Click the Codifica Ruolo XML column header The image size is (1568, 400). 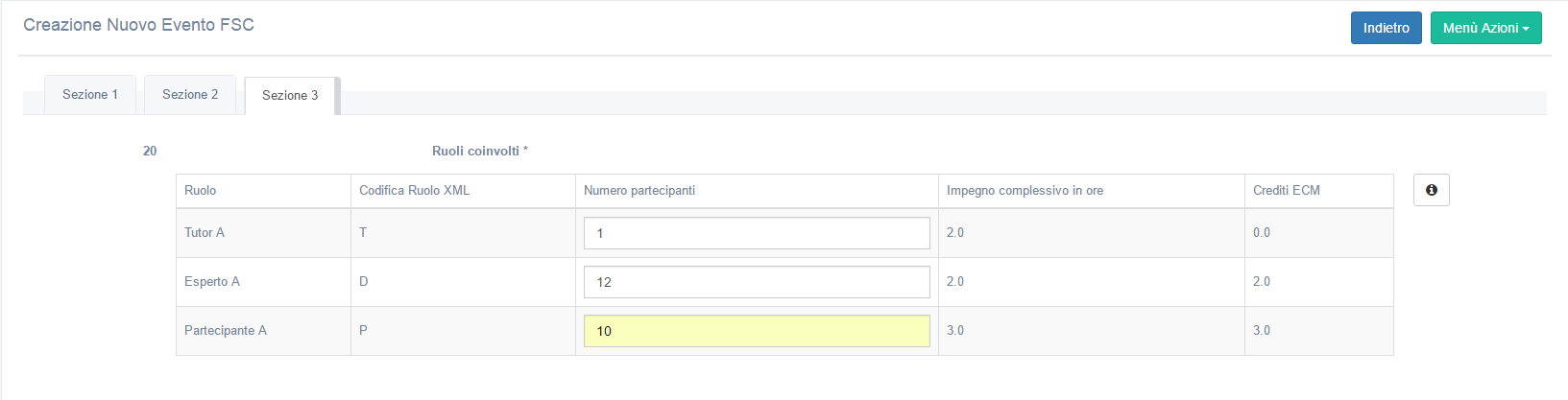(x=415, y=191)
